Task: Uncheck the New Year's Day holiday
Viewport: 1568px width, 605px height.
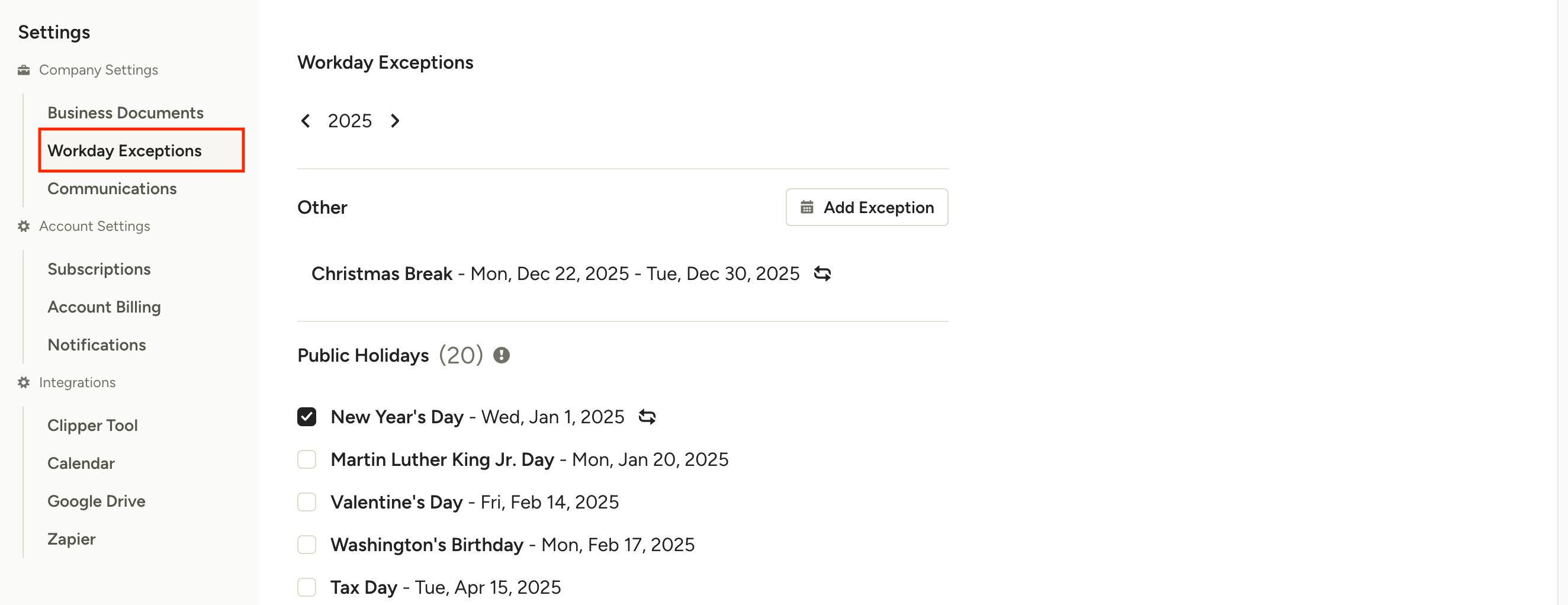Action: click(x=307, y=417)
